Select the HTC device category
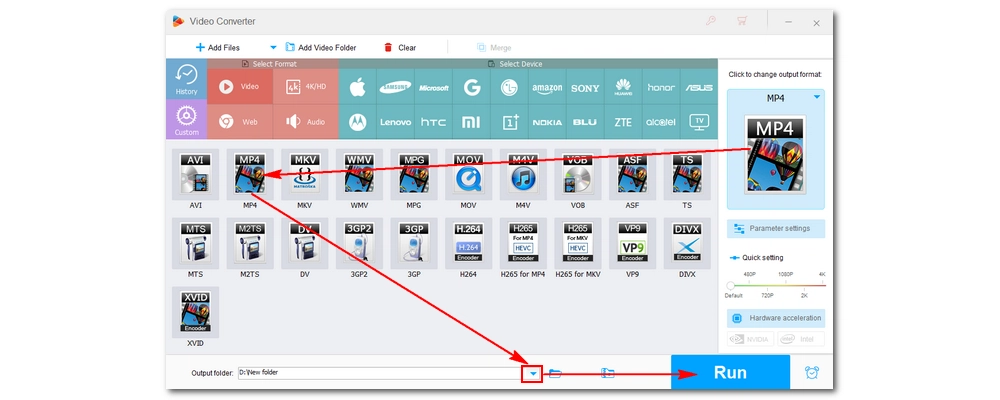Image resolution: width=1000 pixels, height=400 pixels. (434, 122)
